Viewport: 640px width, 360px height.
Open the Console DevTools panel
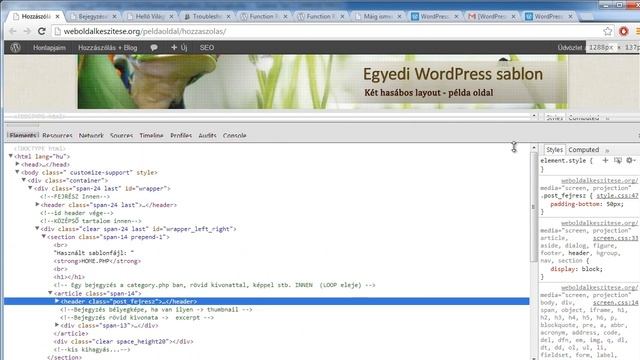[x=234, y=136]
